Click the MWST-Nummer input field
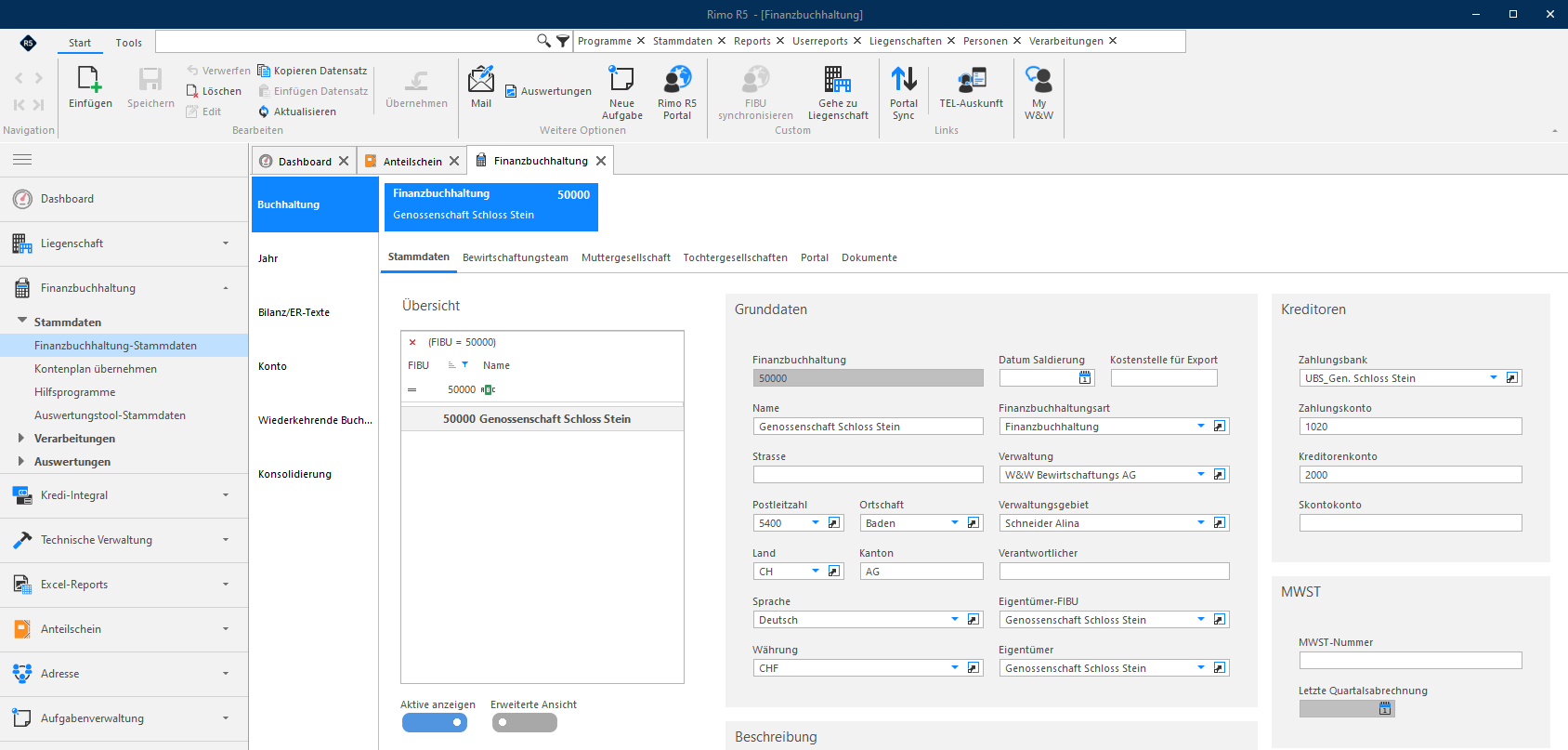Viewport: 1568px width, 750px height. click(x=1410, y=661)
